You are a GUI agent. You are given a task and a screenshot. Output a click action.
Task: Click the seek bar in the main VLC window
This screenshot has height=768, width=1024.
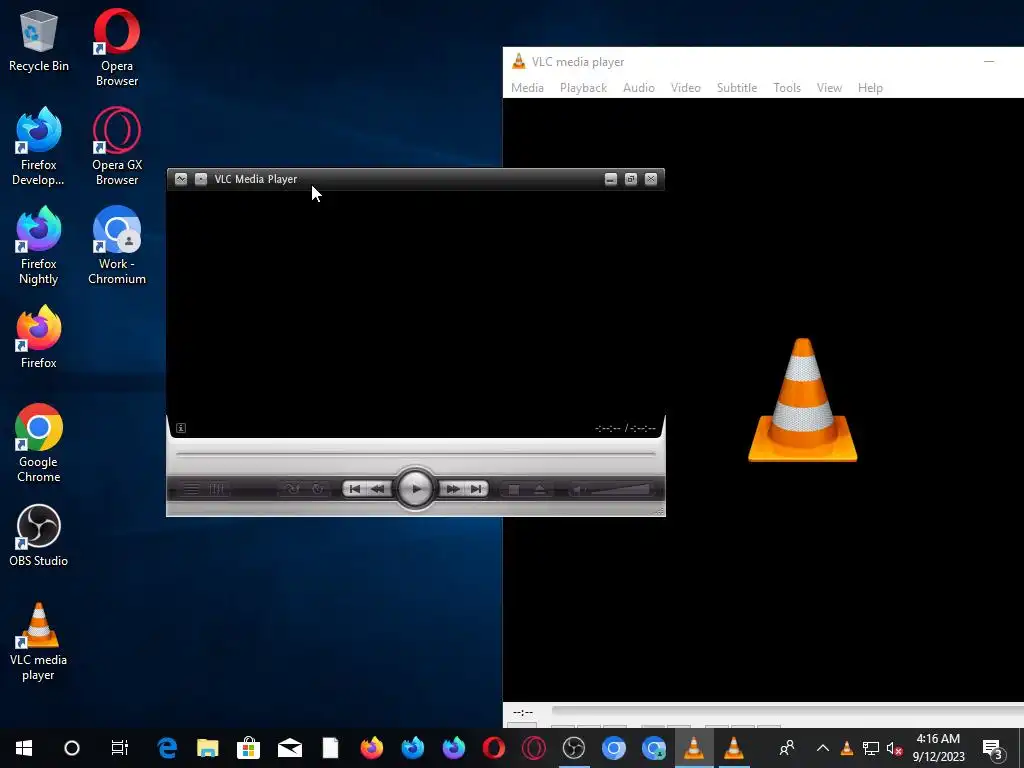pyautogui.click(x=788, y=710)
